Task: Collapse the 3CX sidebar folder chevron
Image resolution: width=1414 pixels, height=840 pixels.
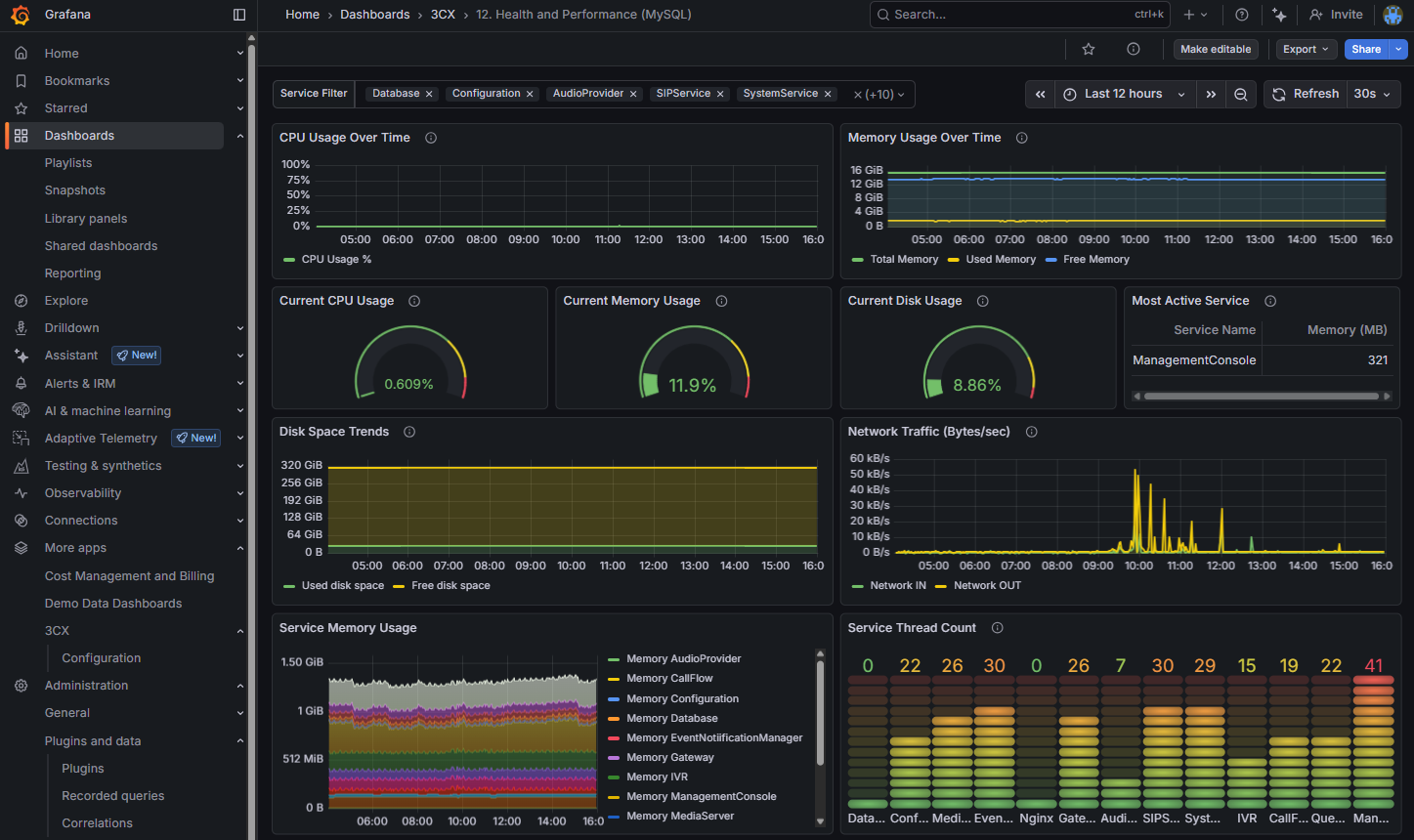Action: tap(240, 631)
